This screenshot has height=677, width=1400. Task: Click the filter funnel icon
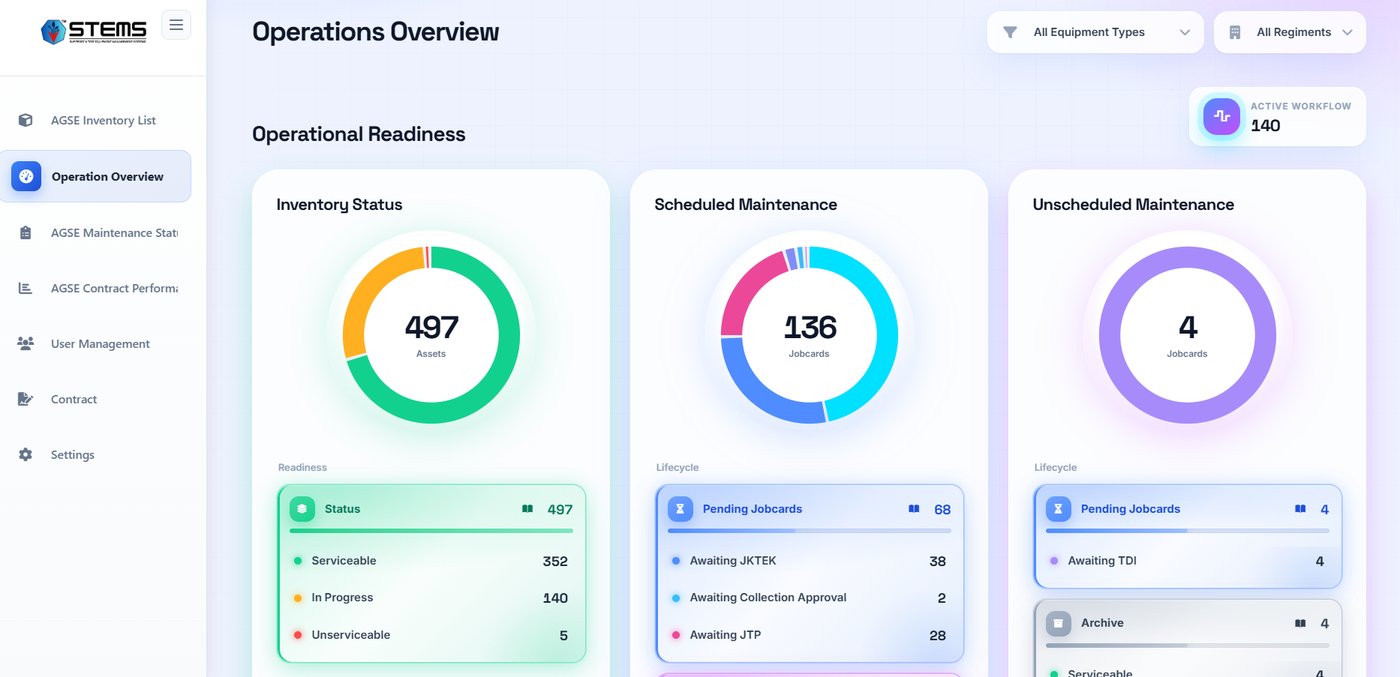coord(1010,32)
